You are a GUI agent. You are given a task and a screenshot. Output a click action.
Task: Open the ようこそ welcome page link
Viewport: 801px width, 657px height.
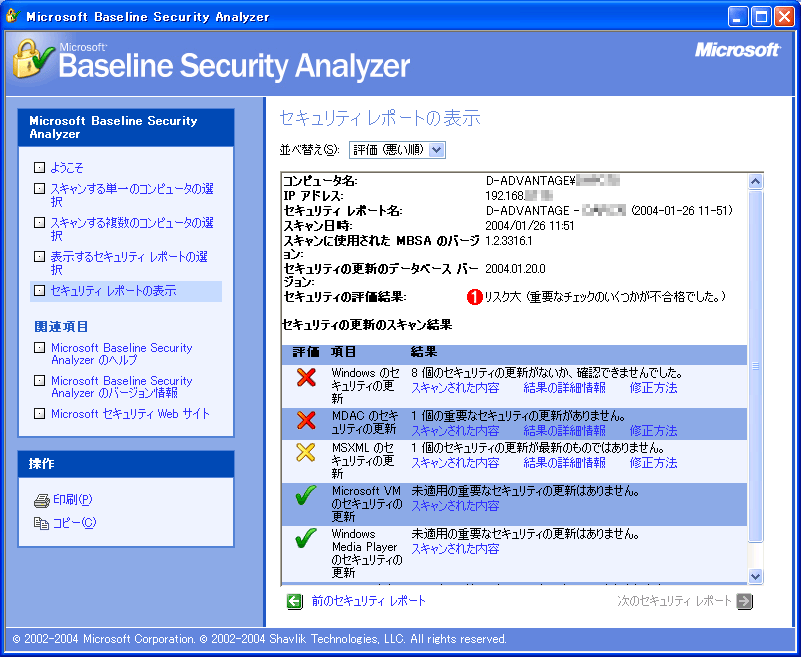click(66, 168)
